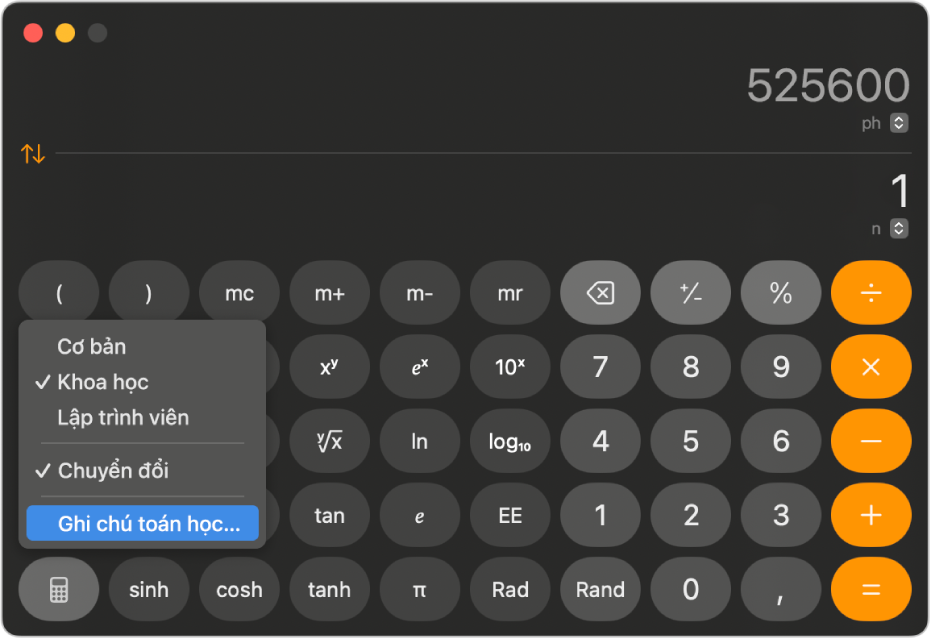Choose Lập trình viên mode
Viewport: 931px width, 638px height.
click(x=122, y=417)
